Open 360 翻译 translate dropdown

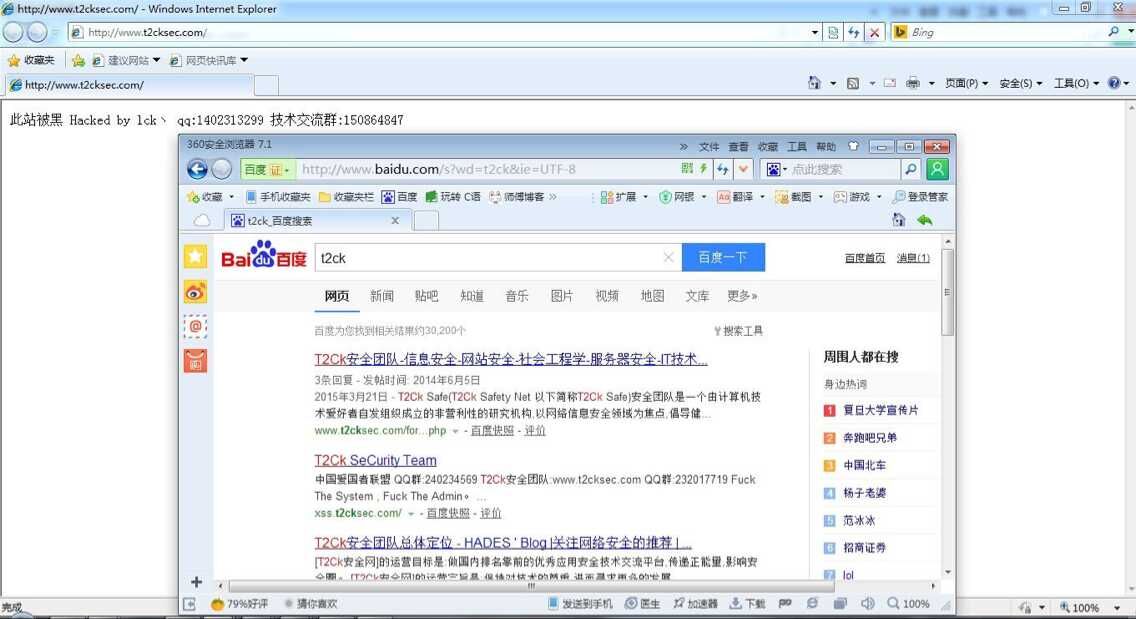click(x=762, y=196)
